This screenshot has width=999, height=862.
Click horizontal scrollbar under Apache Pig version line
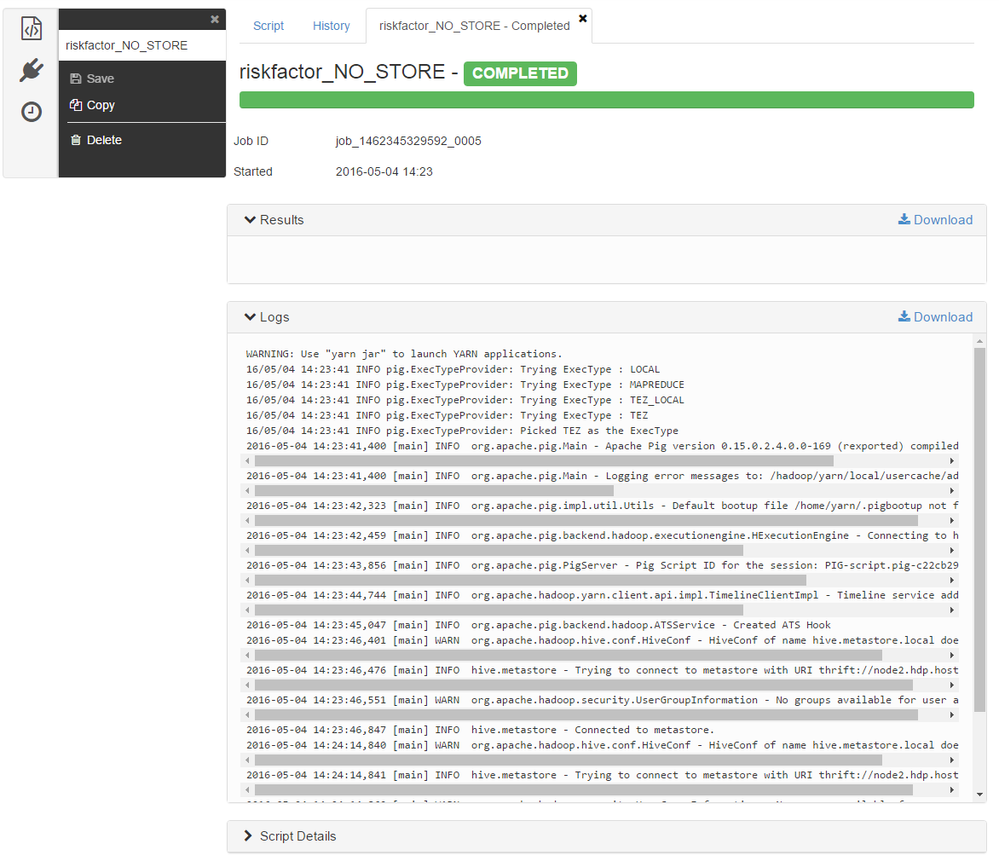click(x=544, y=461)
